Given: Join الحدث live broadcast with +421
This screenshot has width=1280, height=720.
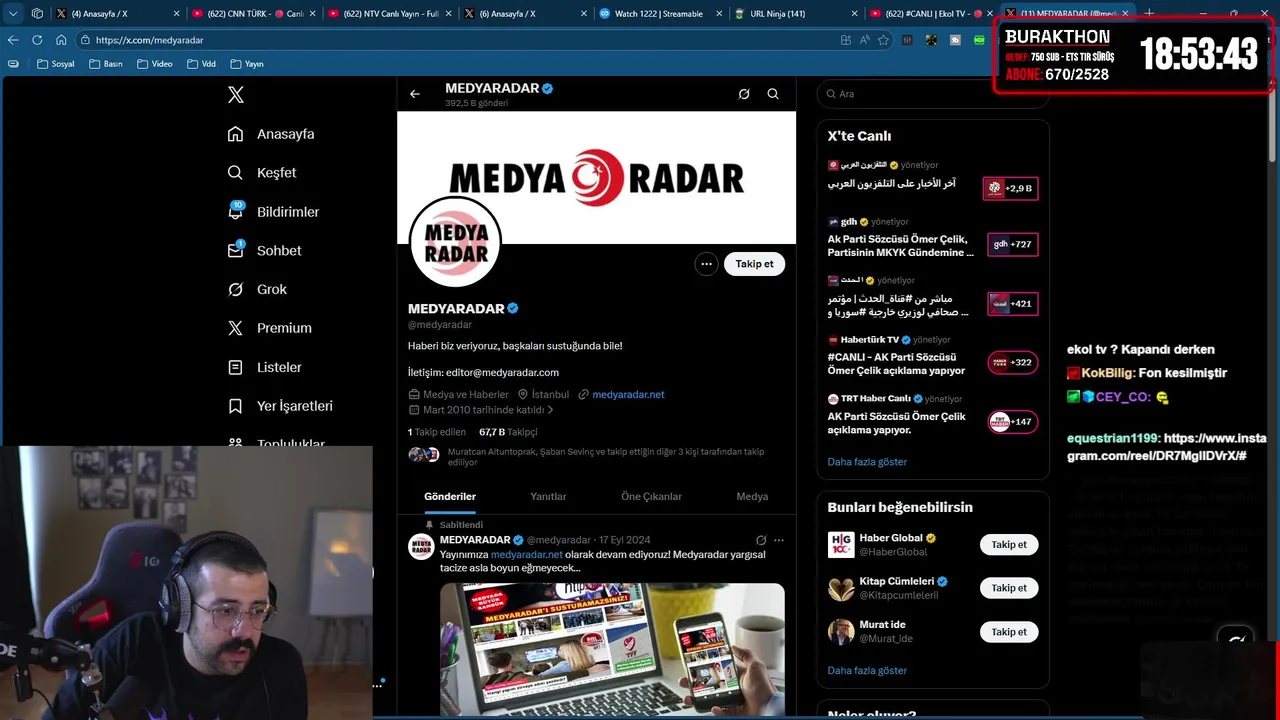Looking at the screenshot, I should point(1012,304).
